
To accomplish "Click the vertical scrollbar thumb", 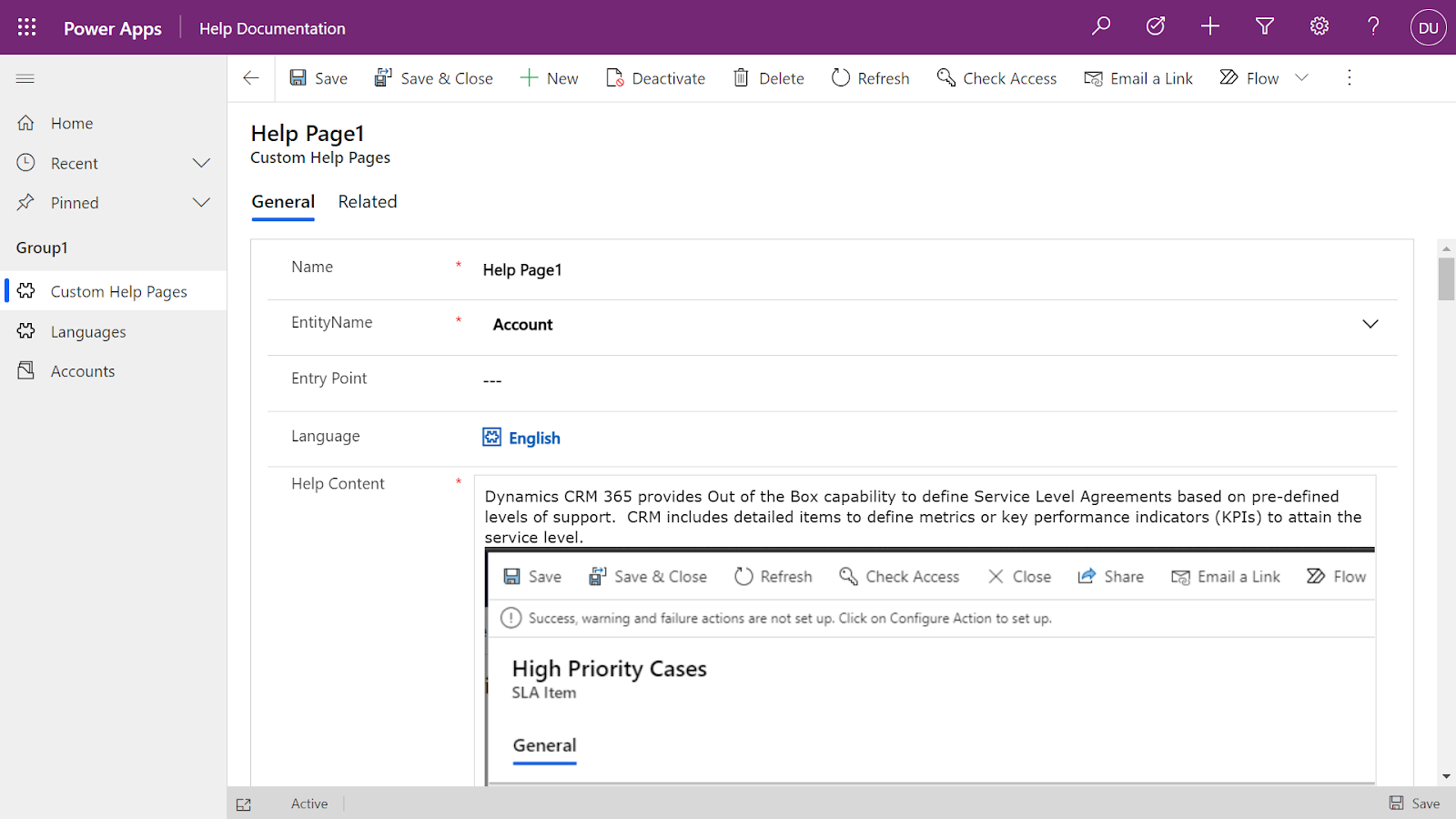I will tap(1446, 278).
